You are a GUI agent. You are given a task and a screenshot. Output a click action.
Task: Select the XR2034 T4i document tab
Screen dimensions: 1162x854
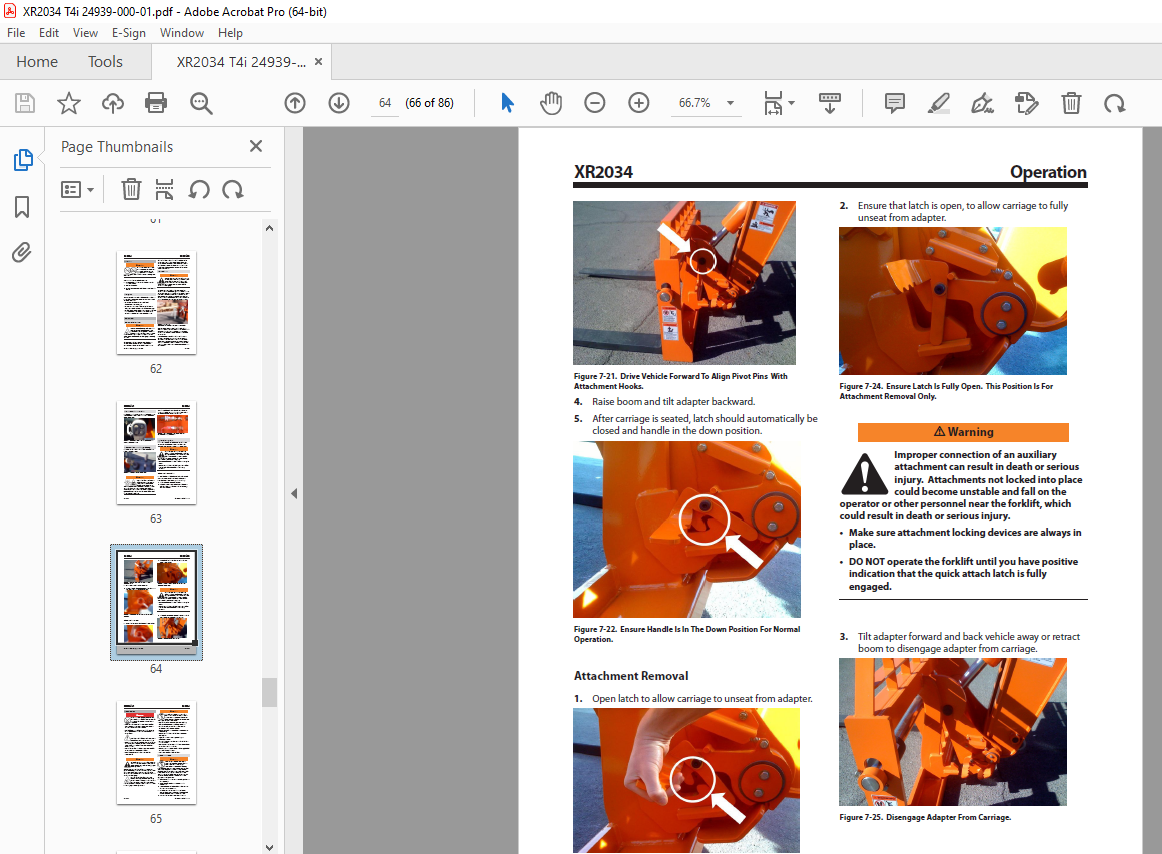point(241,62)
